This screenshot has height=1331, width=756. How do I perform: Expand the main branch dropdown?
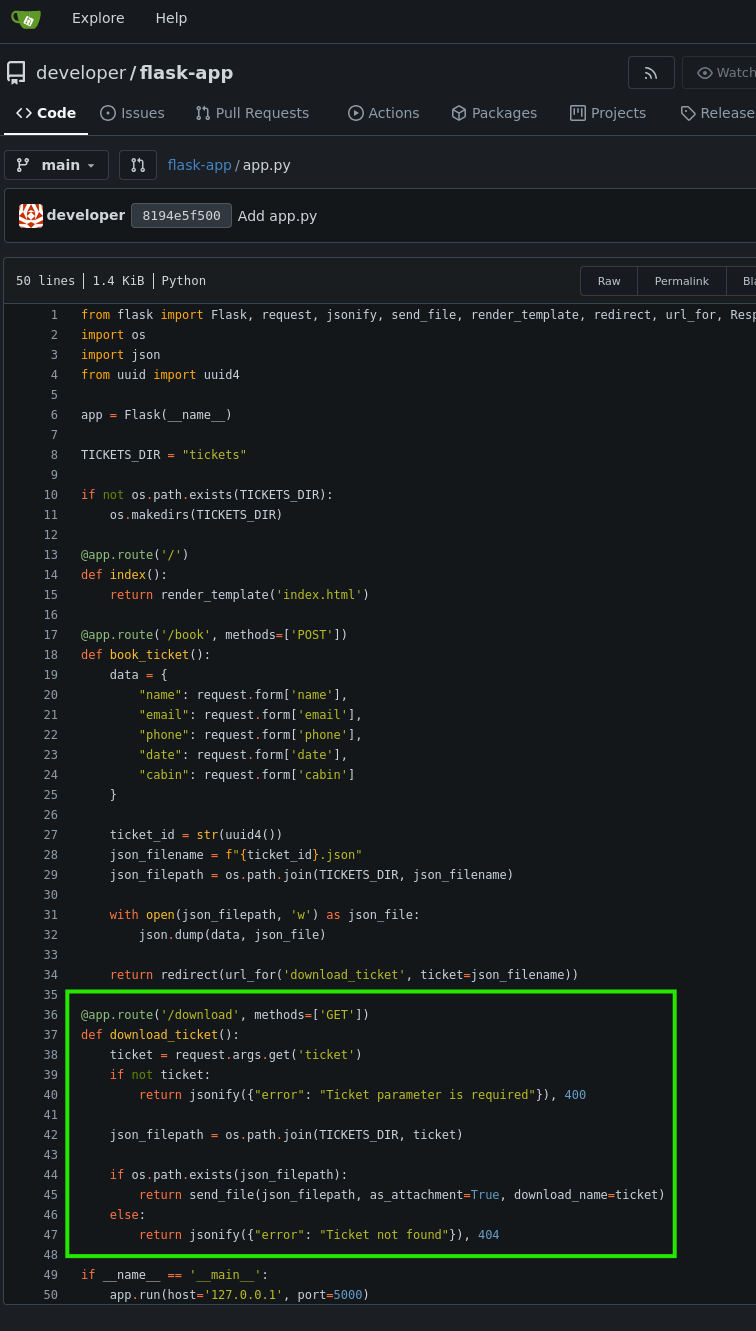pyautogui.click(x=56, y=165)
